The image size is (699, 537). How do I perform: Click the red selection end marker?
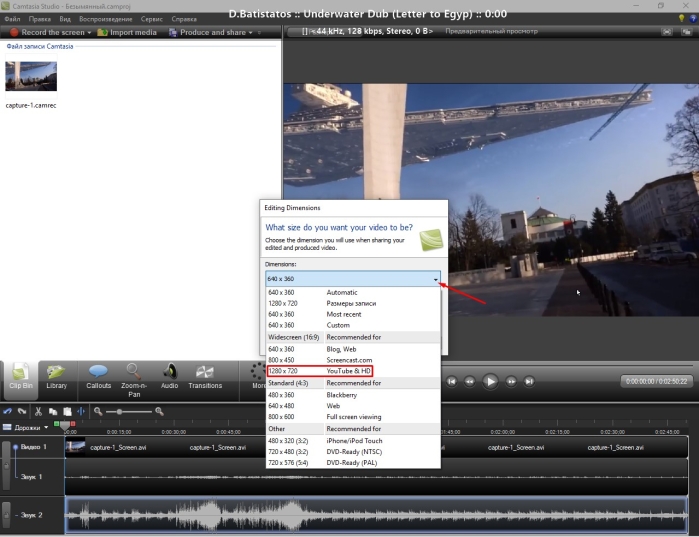[x=73, y=424]
